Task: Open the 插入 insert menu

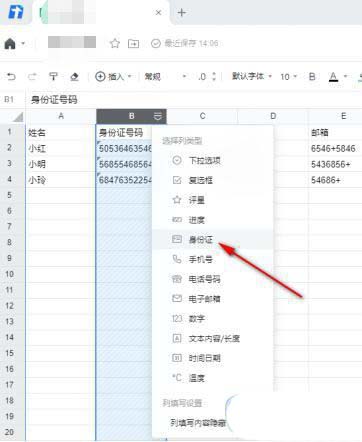Action: coord(113,77)
